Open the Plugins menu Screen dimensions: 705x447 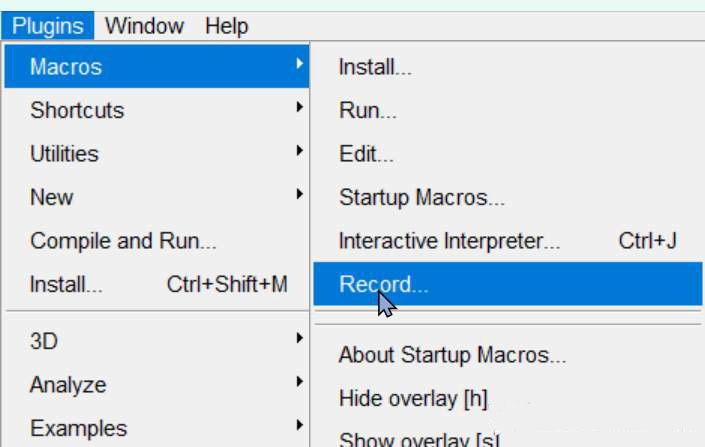point(48,26)
